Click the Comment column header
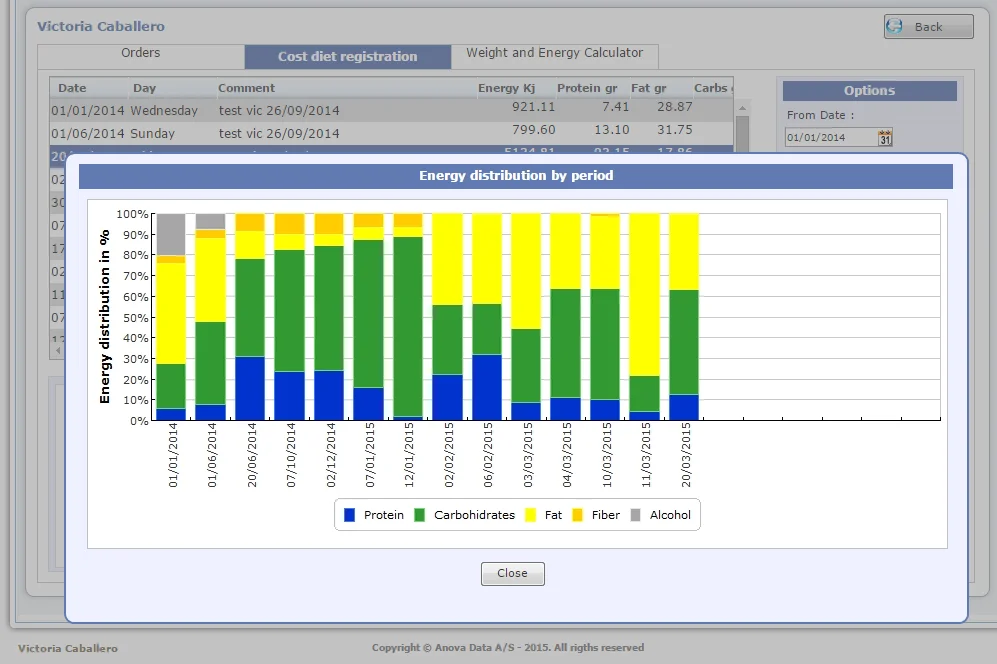The image size is (997, 664). point(246,88)
